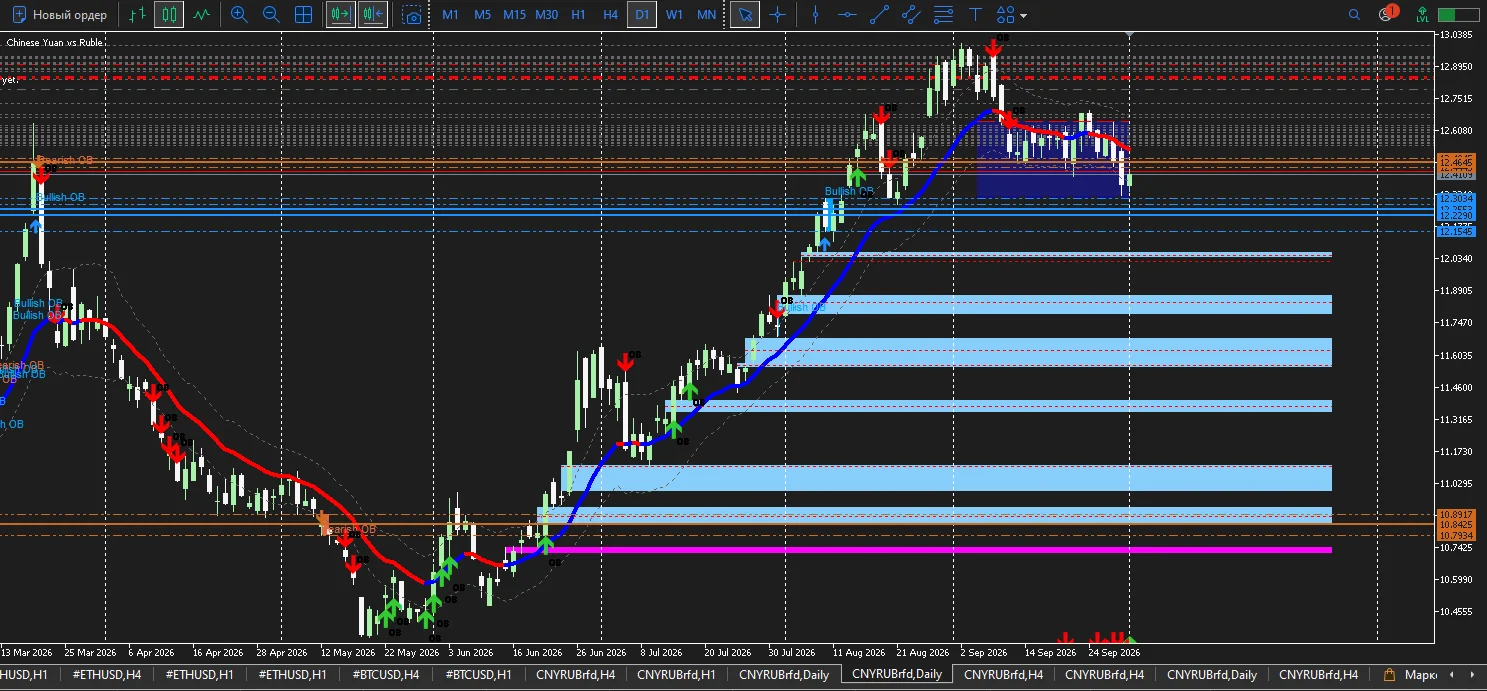
Task: Select the trendline drawing tool
Action: click(x=880, y=15)
